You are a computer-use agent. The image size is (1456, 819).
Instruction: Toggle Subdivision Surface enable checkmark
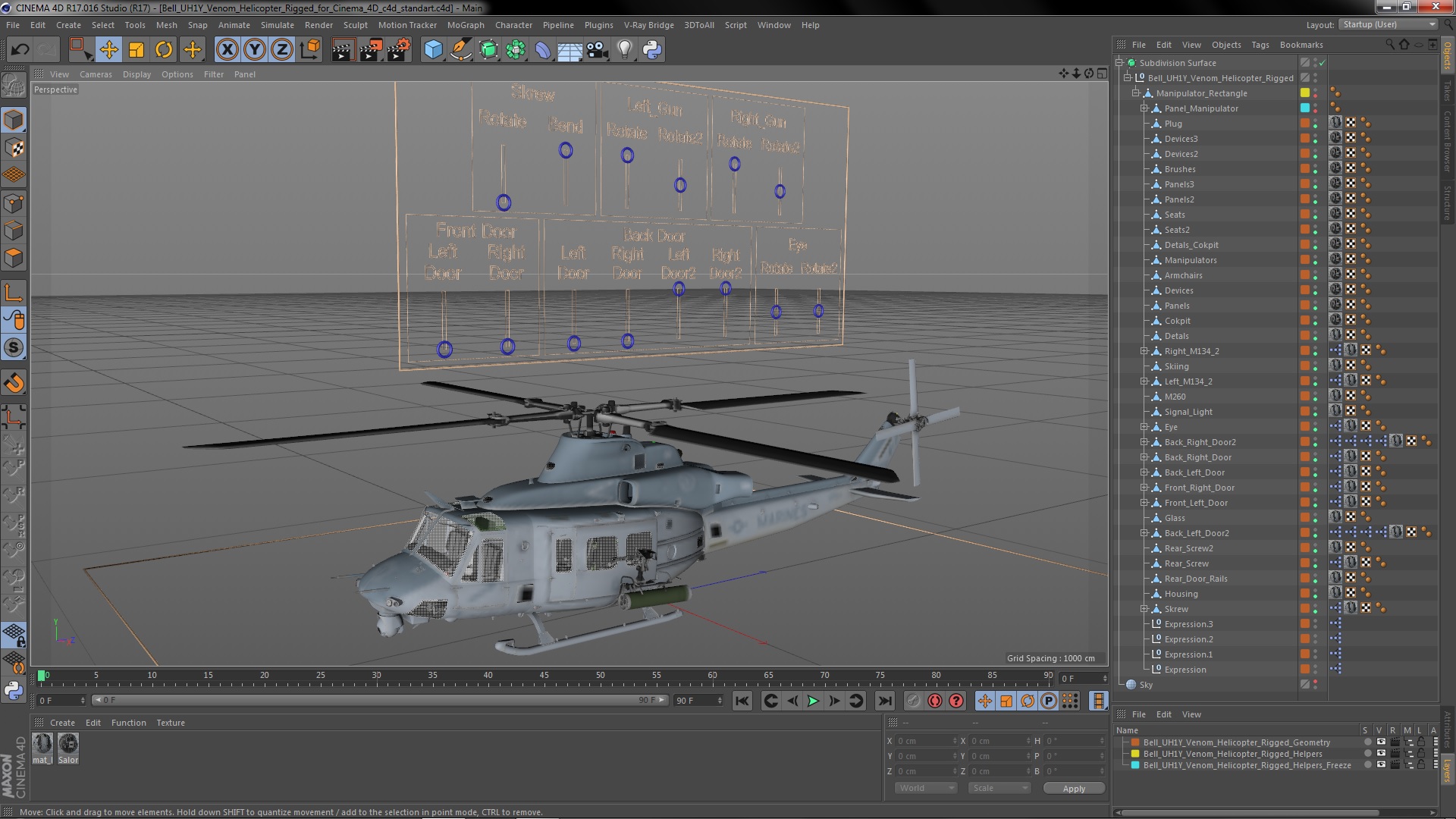[1323, 63]
